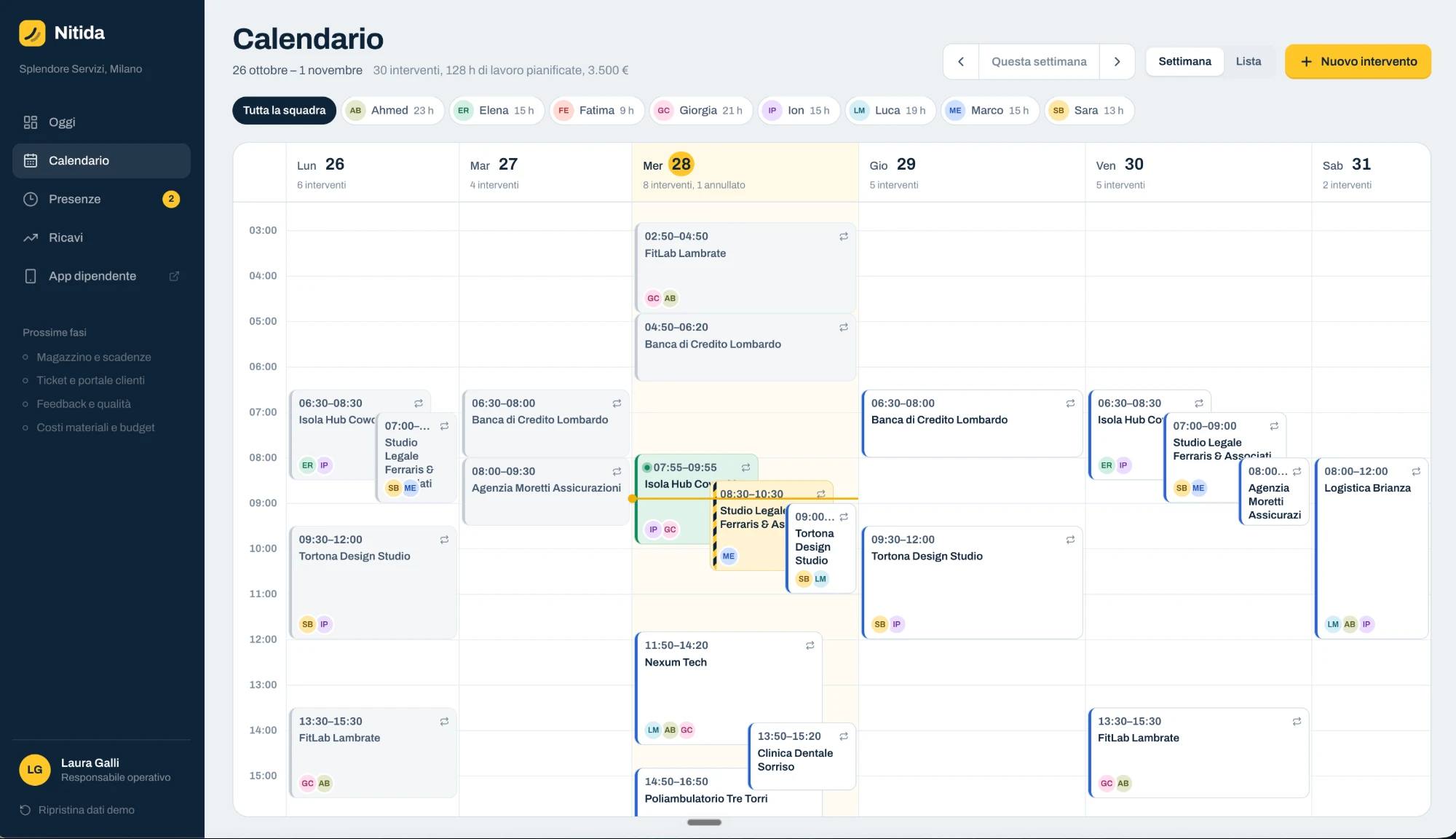Click the Presenze notification badge 2
The image size is (1456, 839).
[171, 199]
